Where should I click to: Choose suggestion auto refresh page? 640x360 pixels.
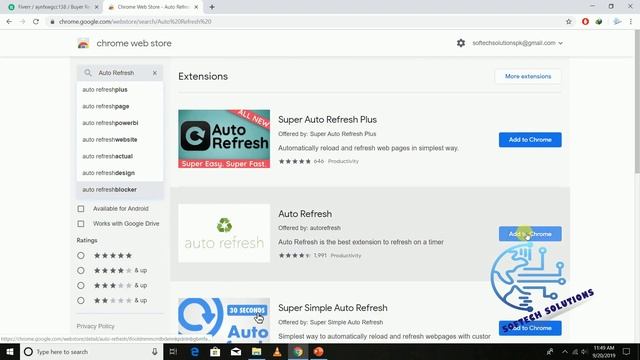tap(120, 106)
